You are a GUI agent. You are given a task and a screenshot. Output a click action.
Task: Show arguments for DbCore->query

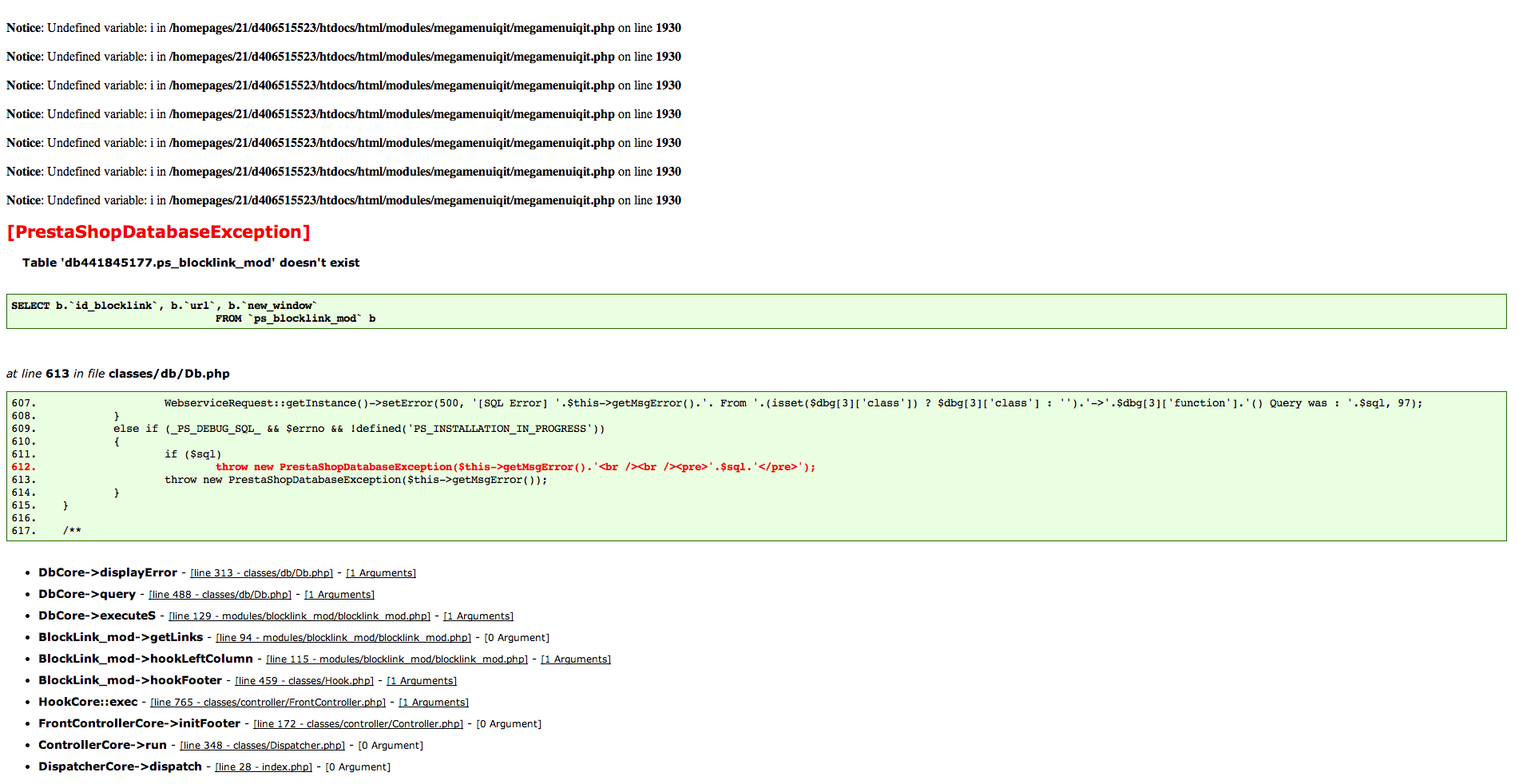pos(339,595)
